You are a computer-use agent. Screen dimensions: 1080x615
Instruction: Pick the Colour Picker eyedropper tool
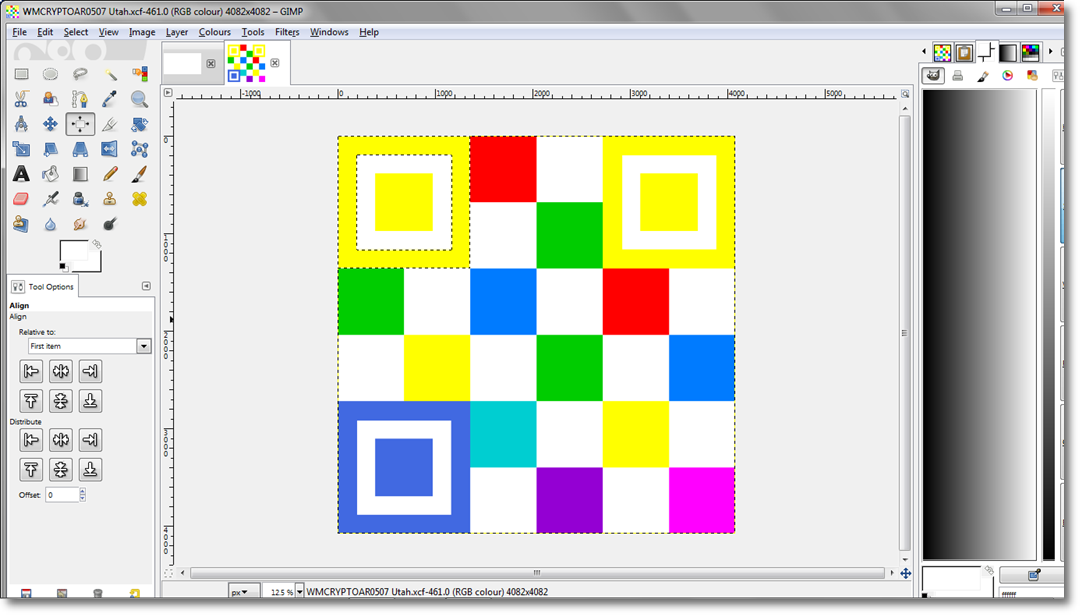point(110,99)
